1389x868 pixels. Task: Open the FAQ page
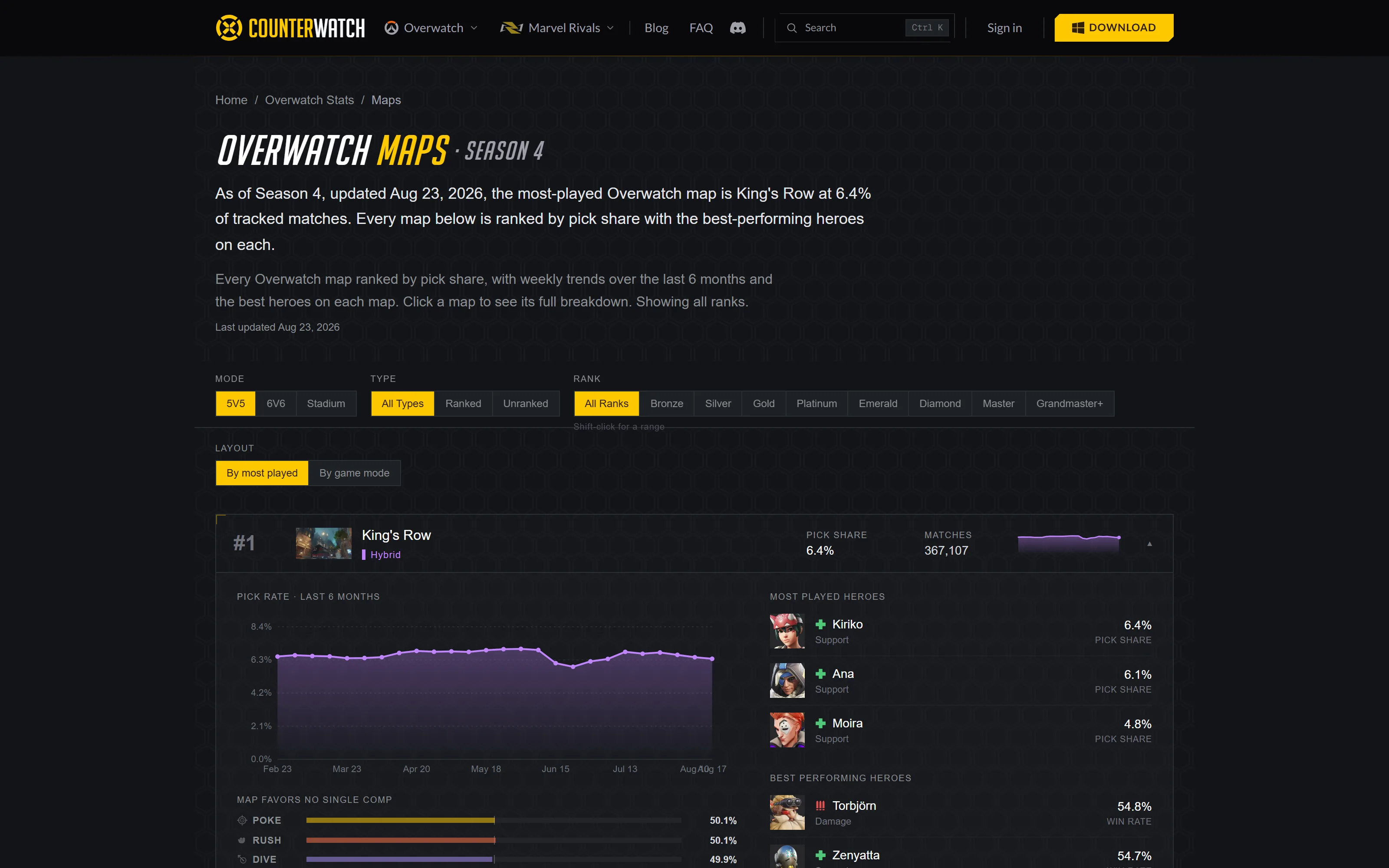click(x=701, y=27)
